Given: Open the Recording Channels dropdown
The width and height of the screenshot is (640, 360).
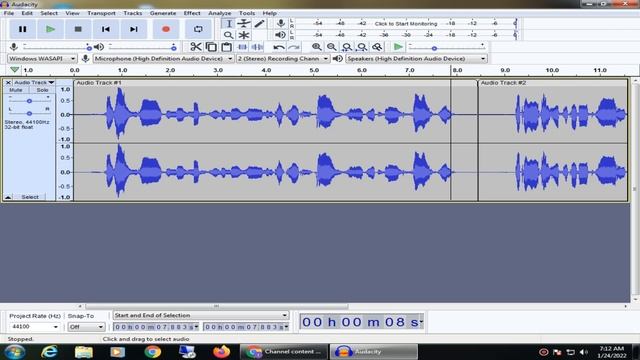Looking at the screenshot, I should point(282,59).
